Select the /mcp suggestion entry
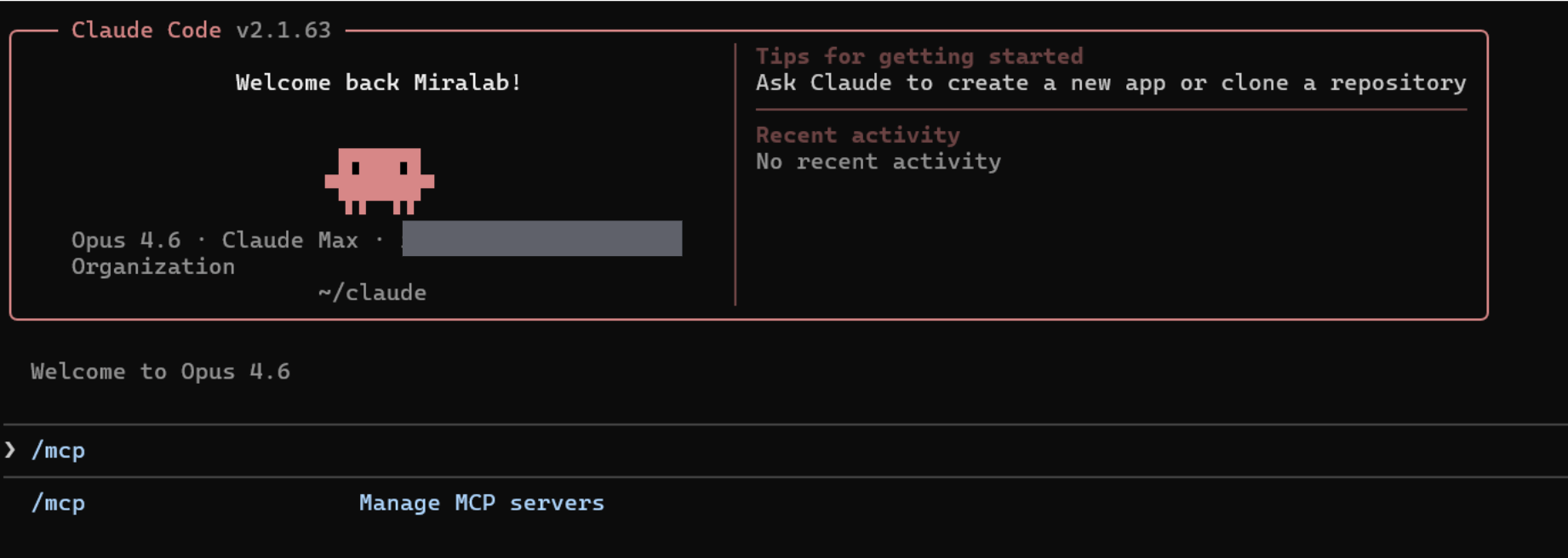This screenshot has height=558, width=1568. pos(58,503)
